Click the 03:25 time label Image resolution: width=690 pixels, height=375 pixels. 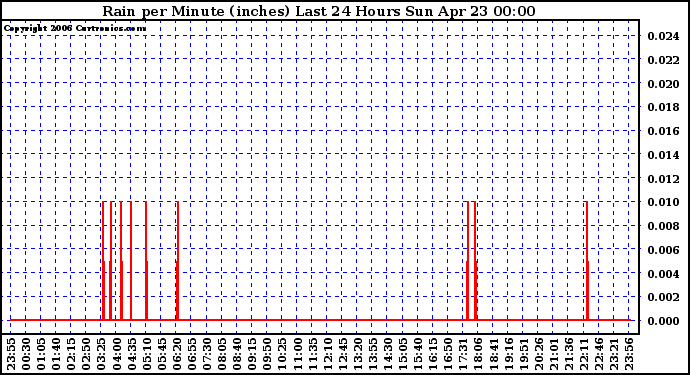tap(101, 354)
